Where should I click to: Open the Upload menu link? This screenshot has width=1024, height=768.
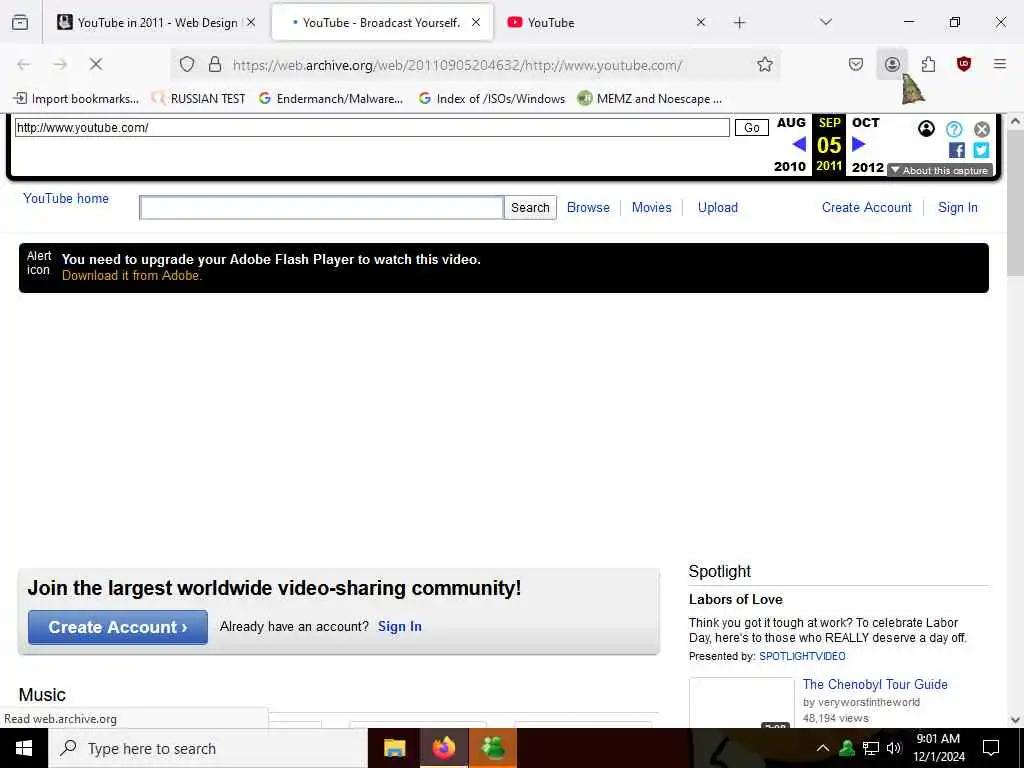718,208
